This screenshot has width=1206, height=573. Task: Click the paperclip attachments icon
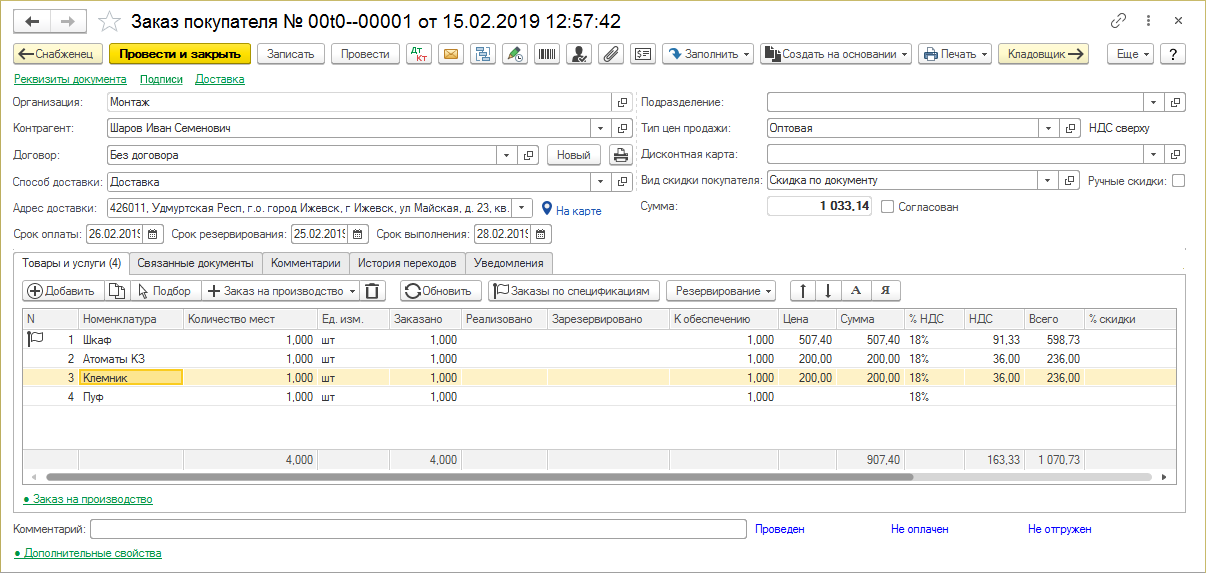click(x=609, y=55)
